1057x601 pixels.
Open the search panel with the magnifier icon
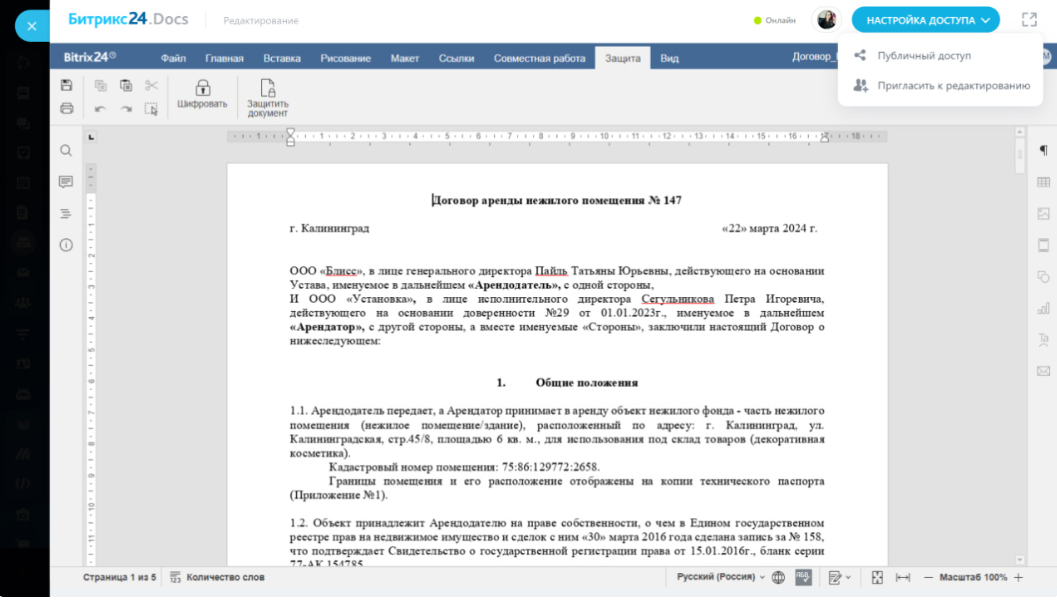[65, 151]
